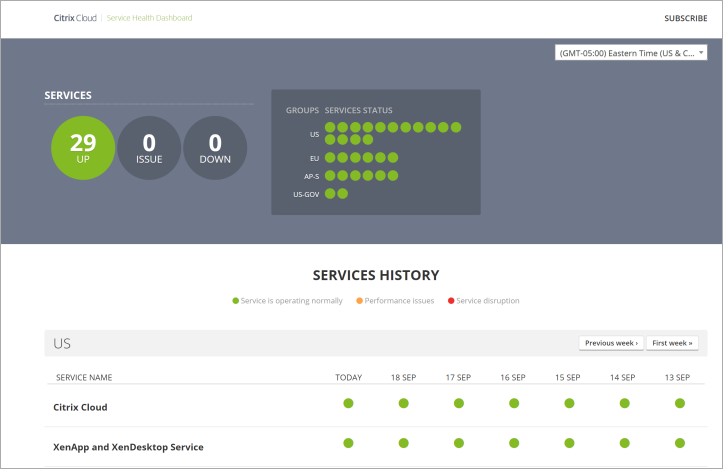Open the Citrix Cloud logo link

point(75,18)
